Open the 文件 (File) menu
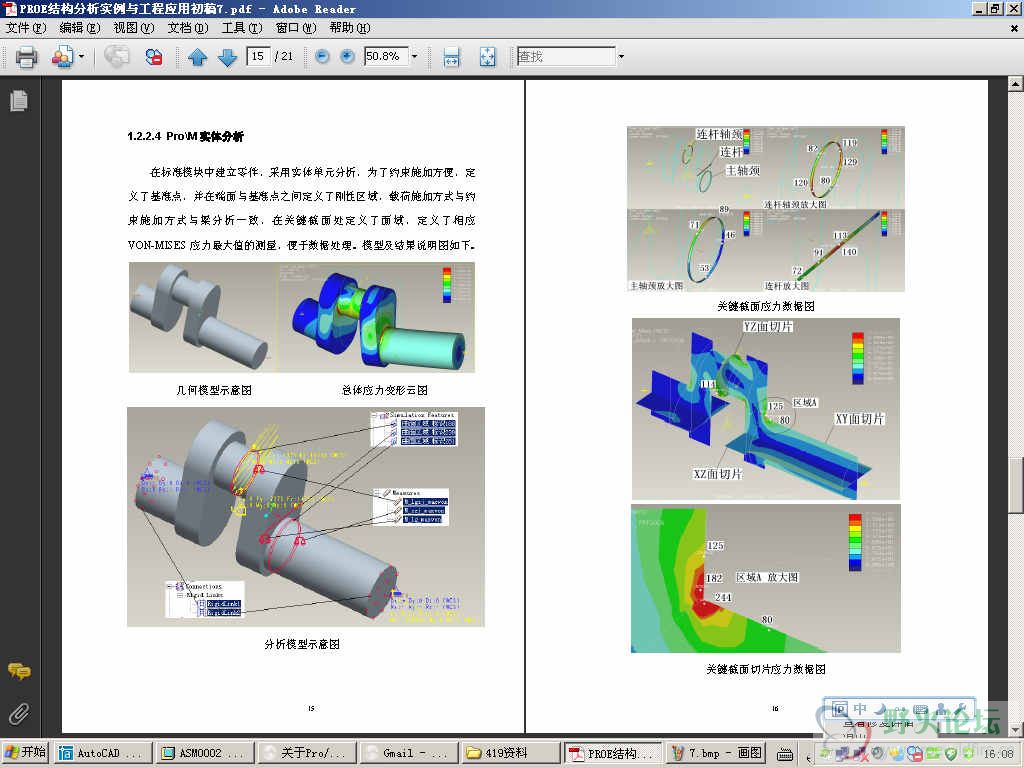This screenshot has height=768, width=1024. pos(25,28)
